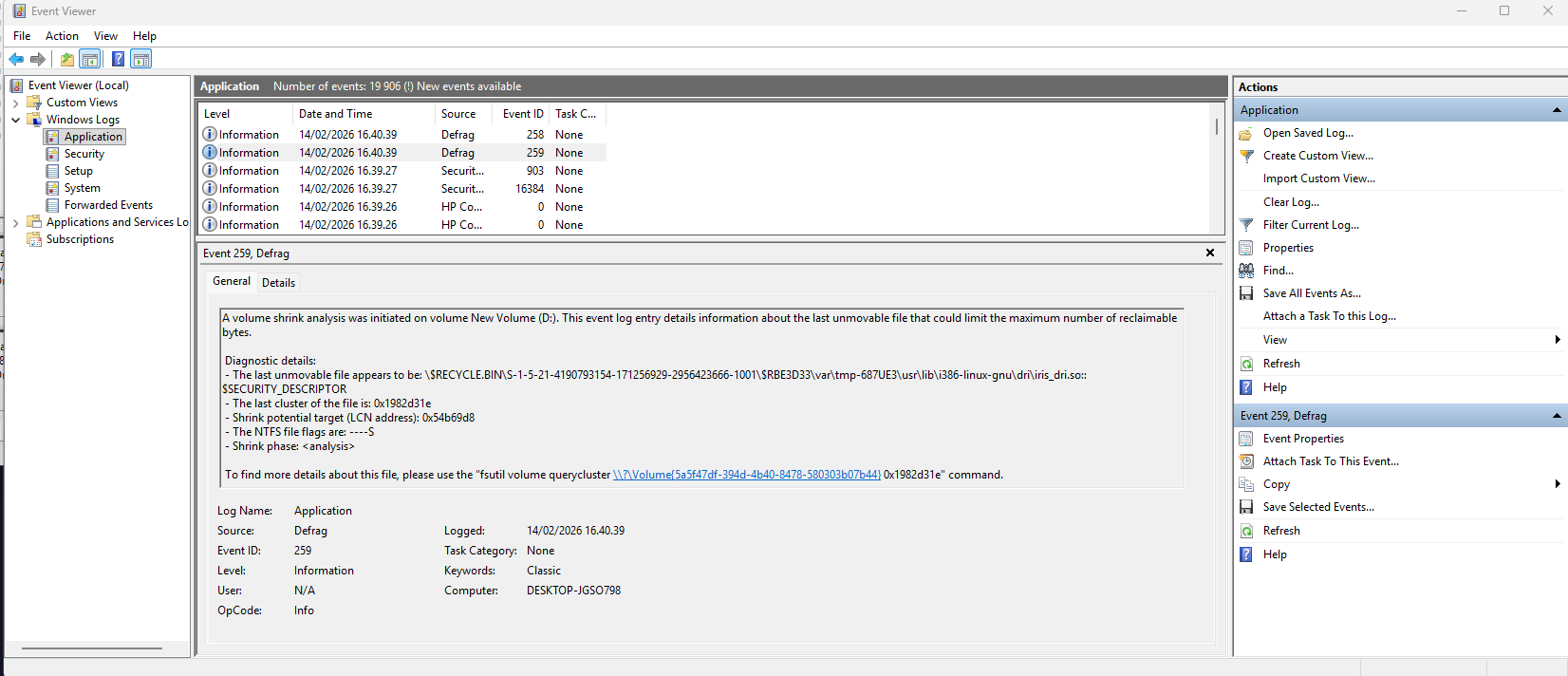Click information icon of Defrag event 258
1568x676 pixels.
[210, 134]
